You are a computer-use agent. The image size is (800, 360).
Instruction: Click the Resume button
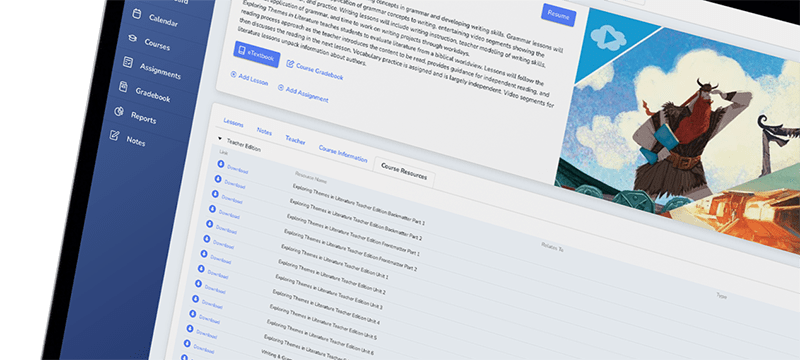559,15
